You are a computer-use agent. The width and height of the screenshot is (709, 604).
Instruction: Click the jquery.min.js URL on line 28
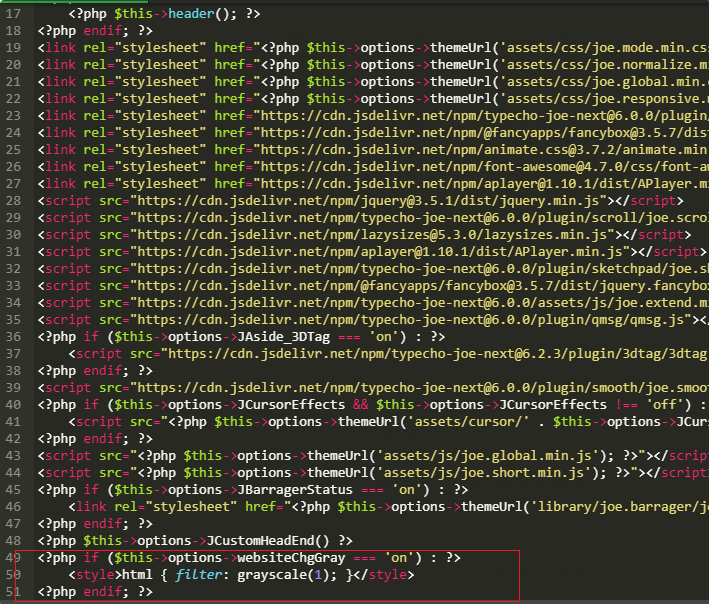click(368, 201)
